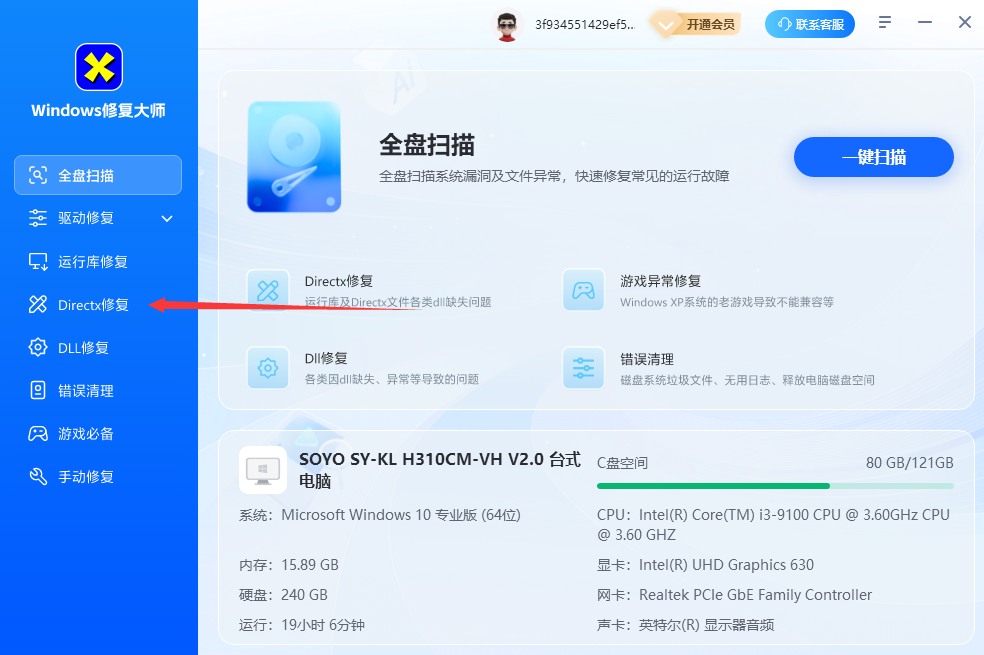
Task: Open DLL修复 sidebar entry
Action: [x=98, y=348]
